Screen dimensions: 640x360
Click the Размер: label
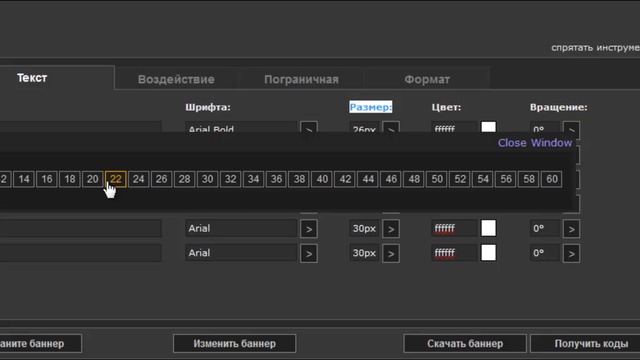(x=371, y=107)
